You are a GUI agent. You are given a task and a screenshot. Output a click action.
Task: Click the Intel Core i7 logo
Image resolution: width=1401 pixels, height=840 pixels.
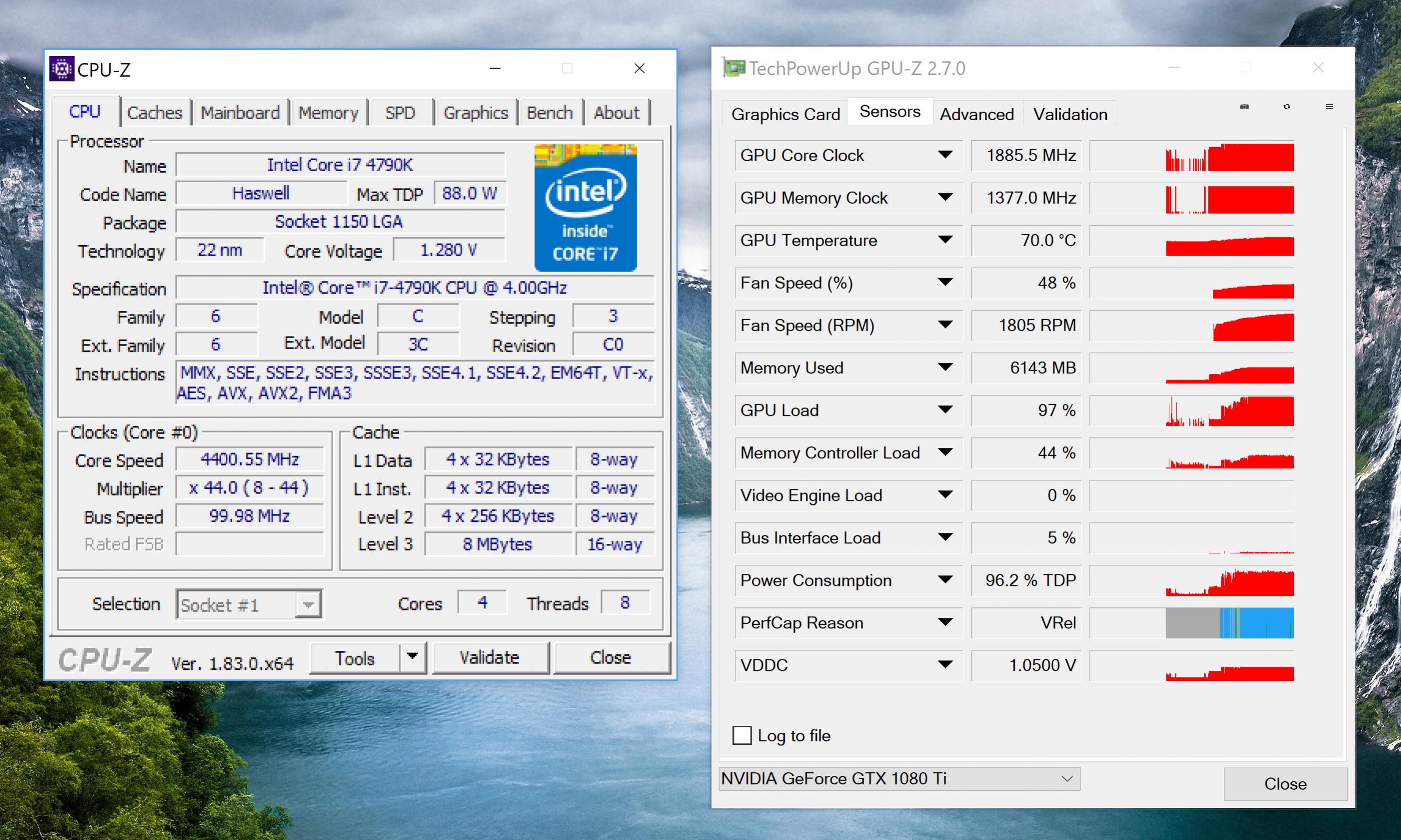pos(586,208)
